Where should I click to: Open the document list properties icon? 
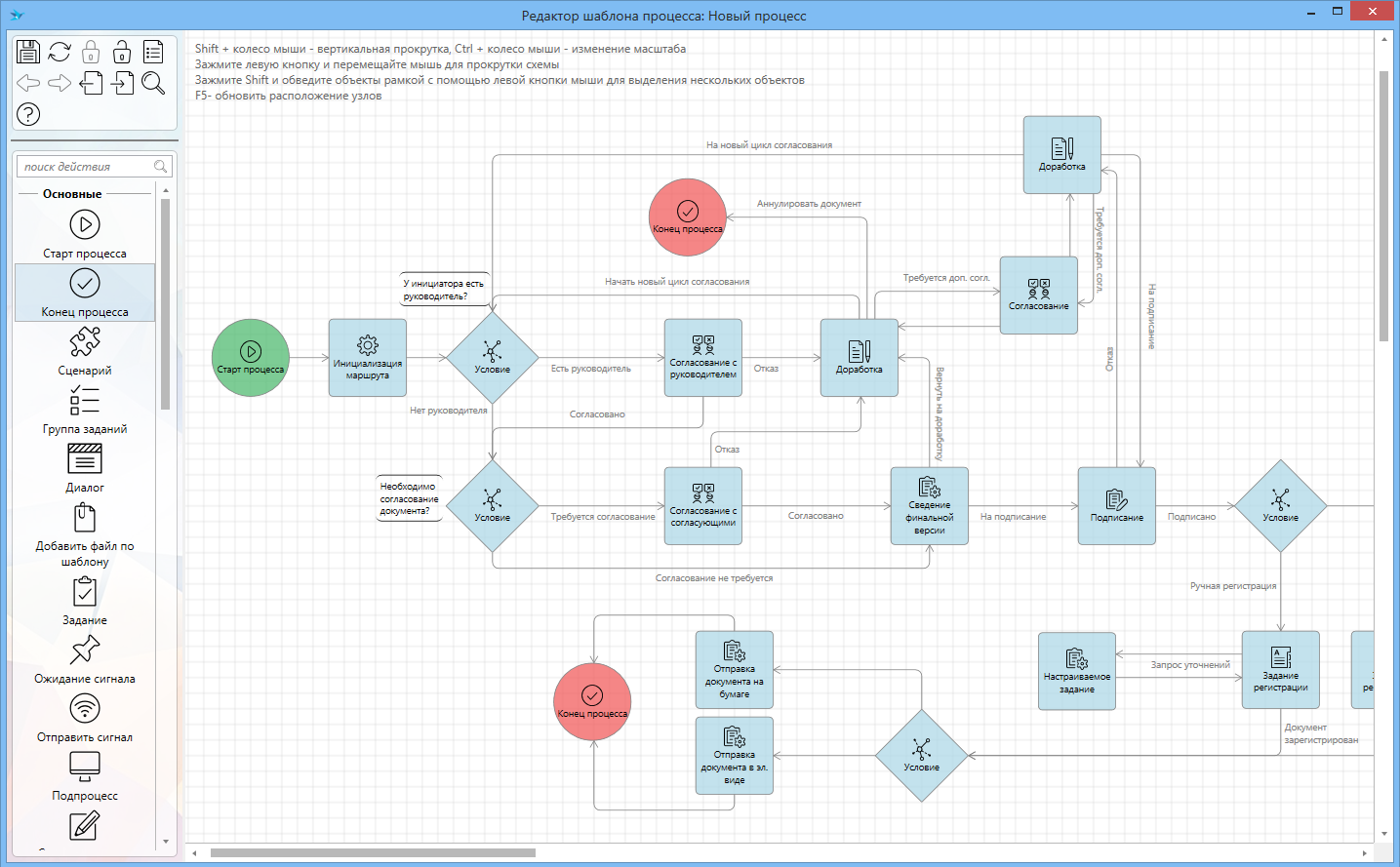pos(153,52)
